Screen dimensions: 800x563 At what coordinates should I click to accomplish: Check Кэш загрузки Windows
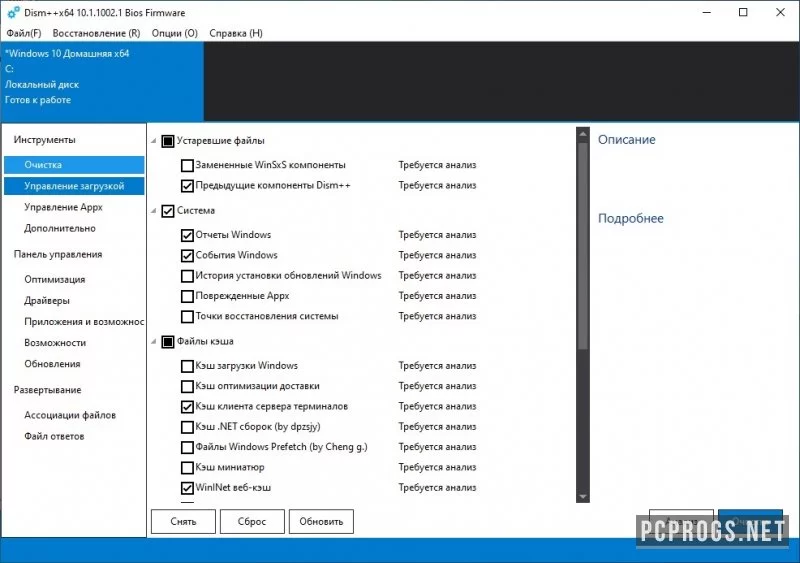187,366
